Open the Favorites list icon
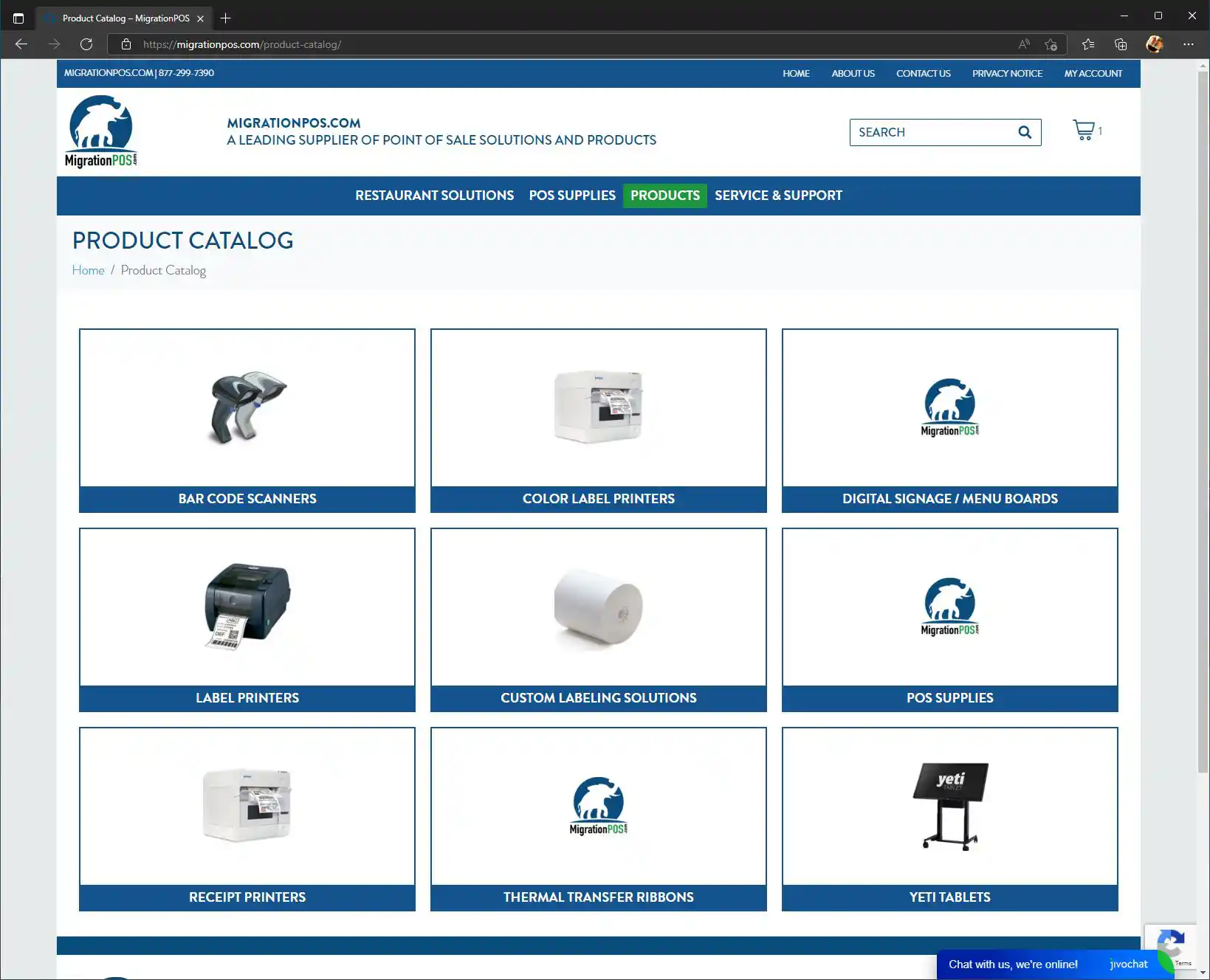 (x=1088, y=44)
